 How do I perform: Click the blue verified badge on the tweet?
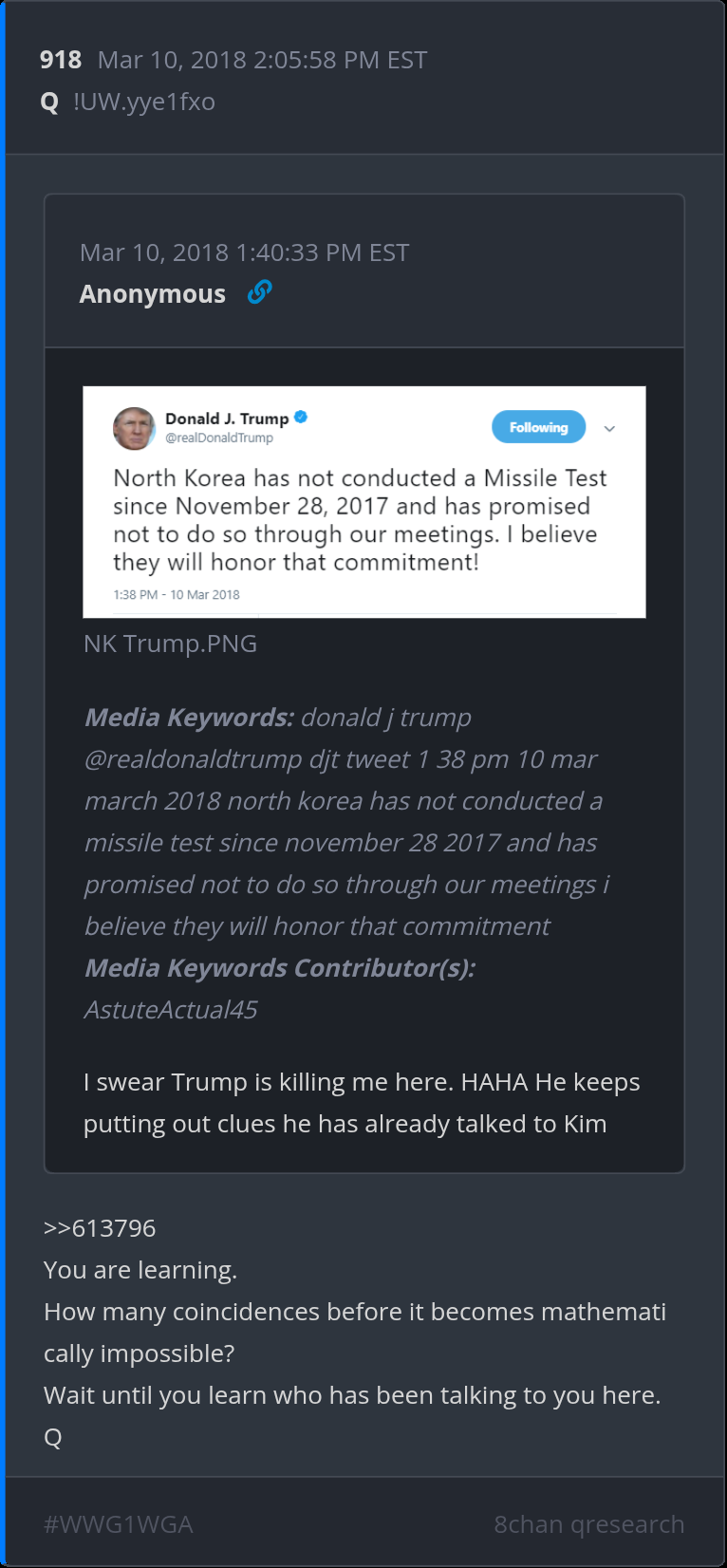301,417
